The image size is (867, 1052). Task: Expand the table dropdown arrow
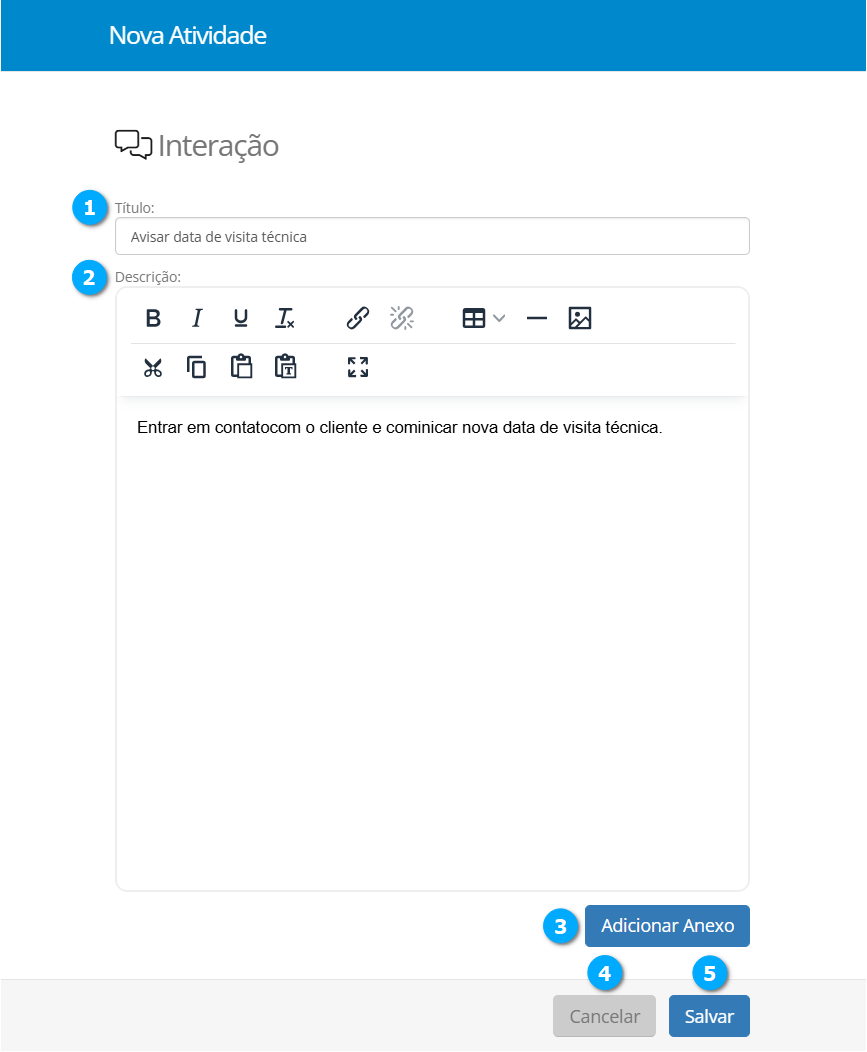pyautogui.click(x=499, y=318)
